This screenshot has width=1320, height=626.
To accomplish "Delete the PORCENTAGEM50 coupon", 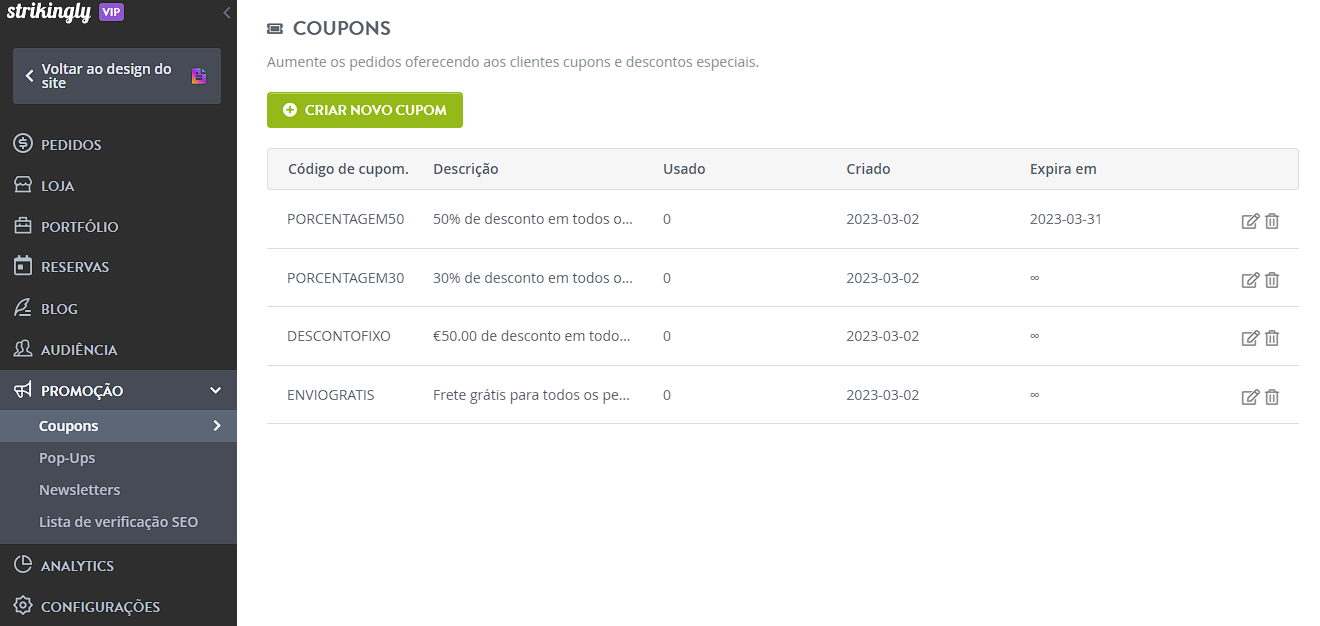I will [1272, 221].
